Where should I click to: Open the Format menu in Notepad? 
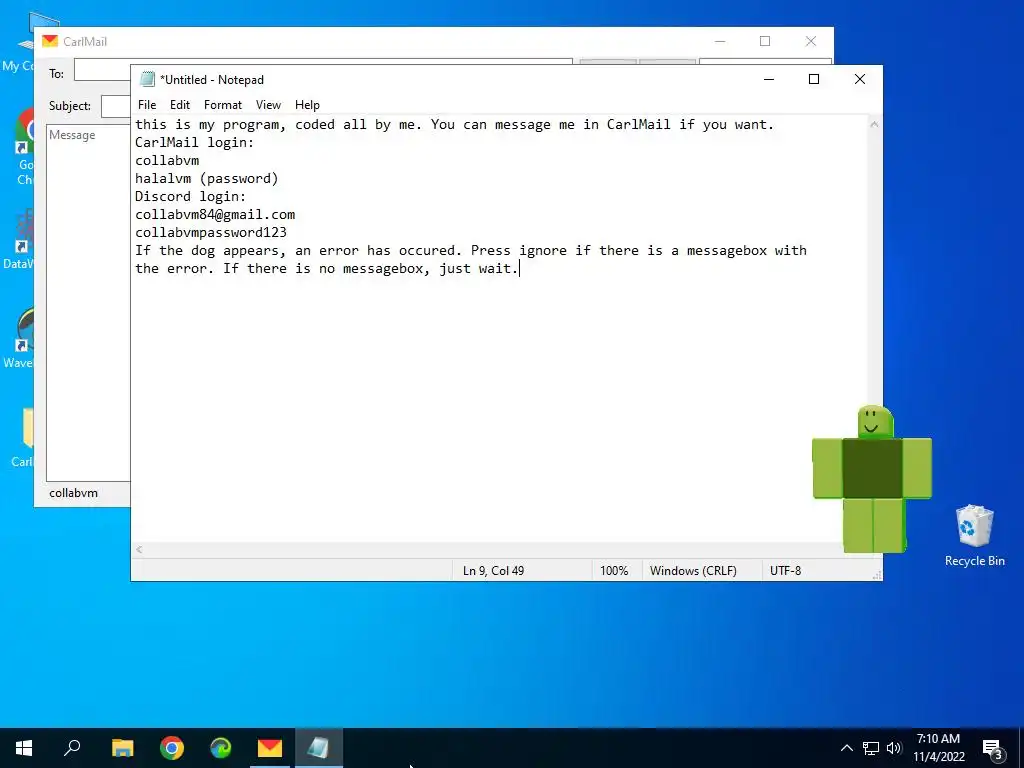pos(223,104)
